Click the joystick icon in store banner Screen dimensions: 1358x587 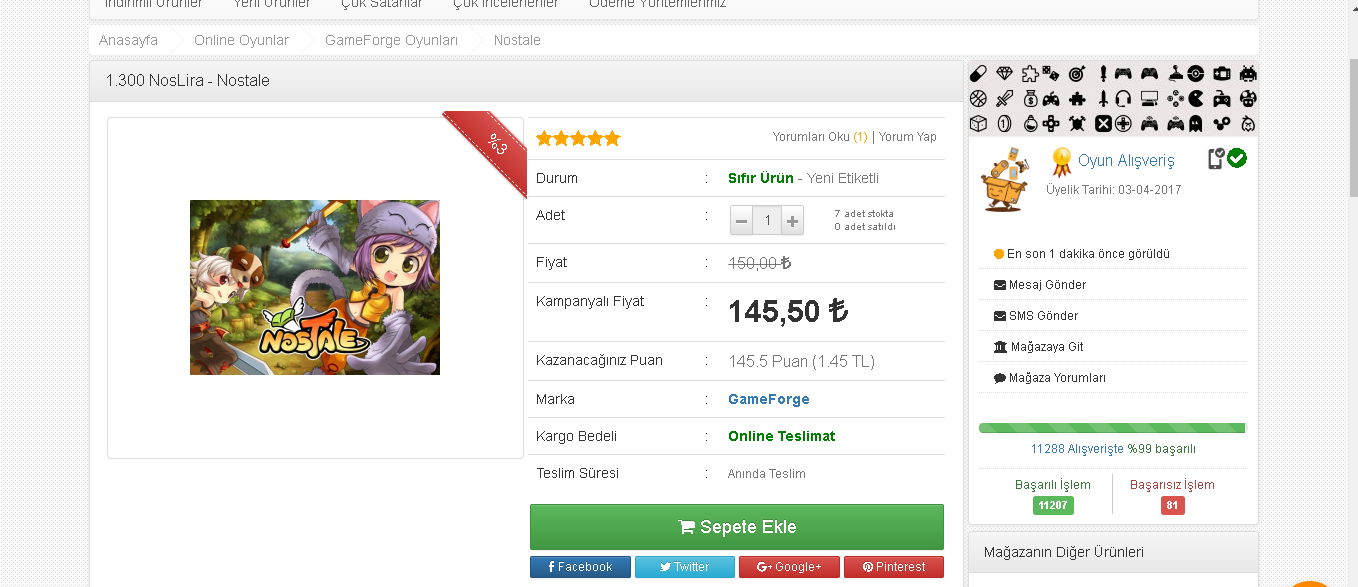[1176, 73]
